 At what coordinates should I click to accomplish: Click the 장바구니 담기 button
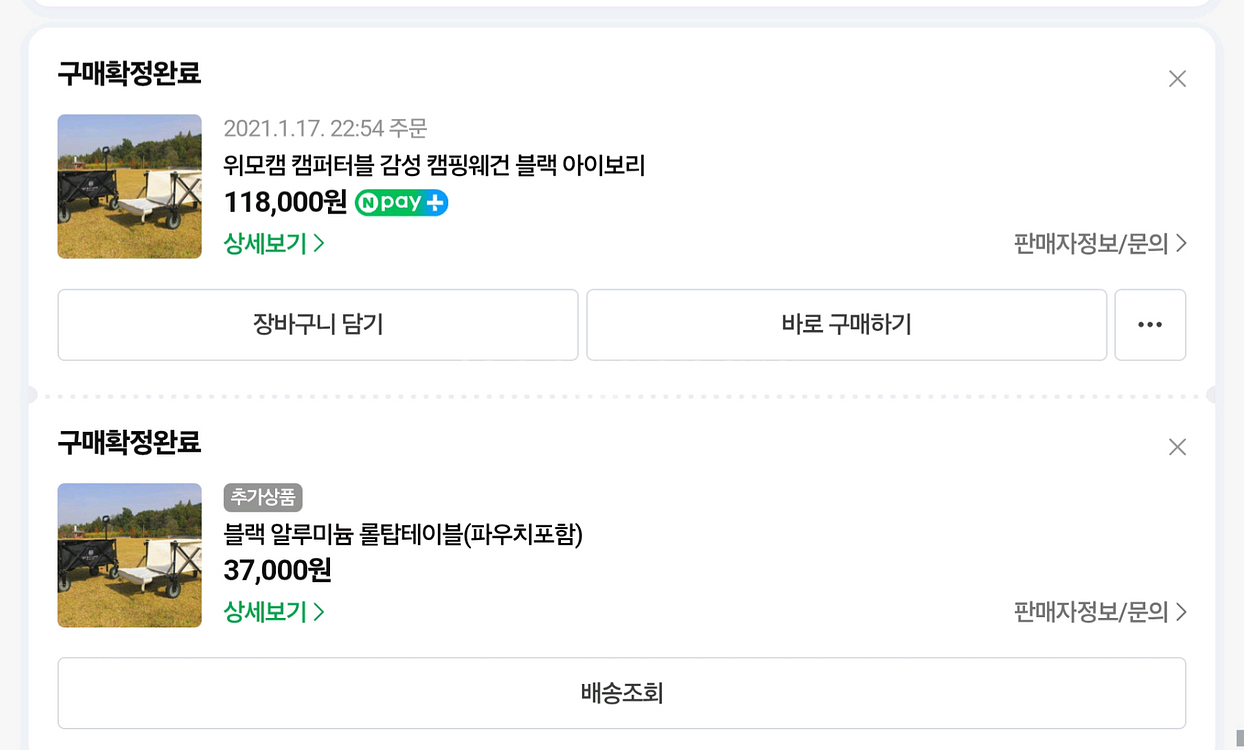pos(318,325)
